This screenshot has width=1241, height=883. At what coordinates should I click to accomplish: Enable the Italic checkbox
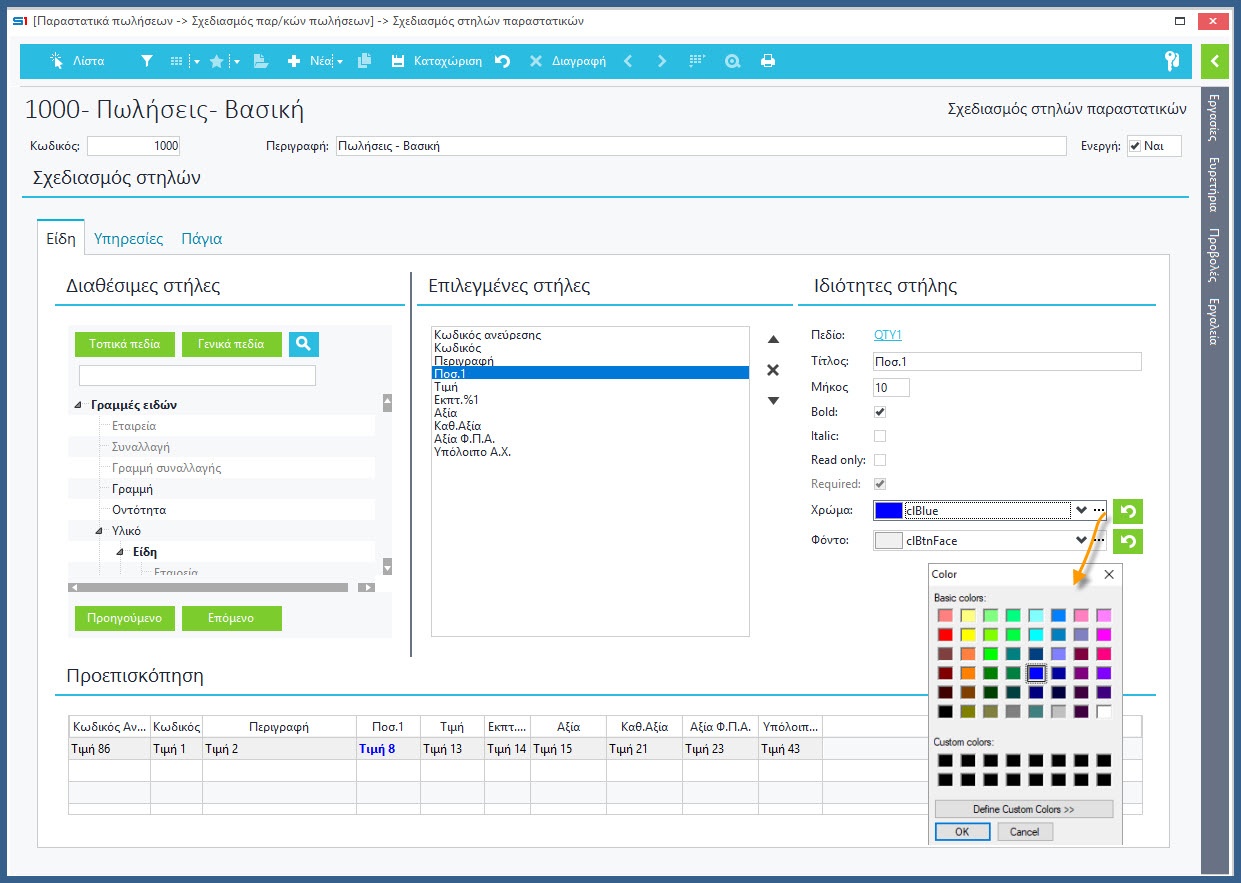(x=880, y=436)
